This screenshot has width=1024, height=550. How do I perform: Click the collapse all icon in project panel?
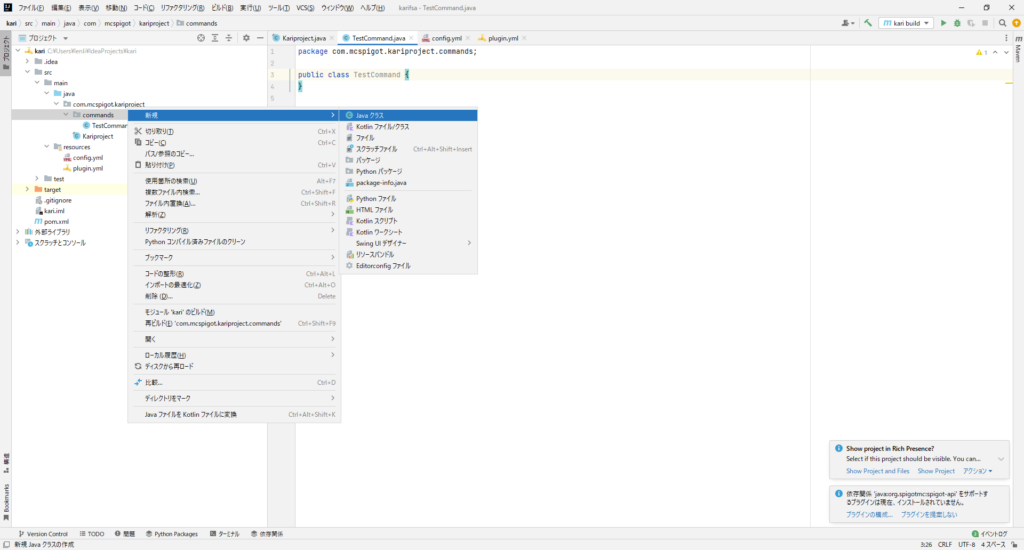coord(228,38)
